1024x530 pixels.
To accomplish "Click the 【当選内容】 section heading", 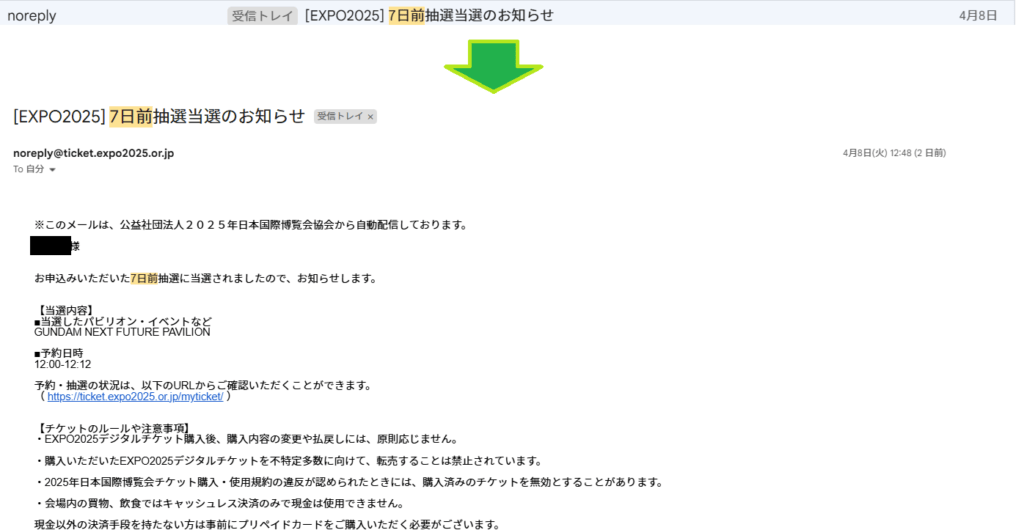I will pyautogui.click(x=64, y=310).
